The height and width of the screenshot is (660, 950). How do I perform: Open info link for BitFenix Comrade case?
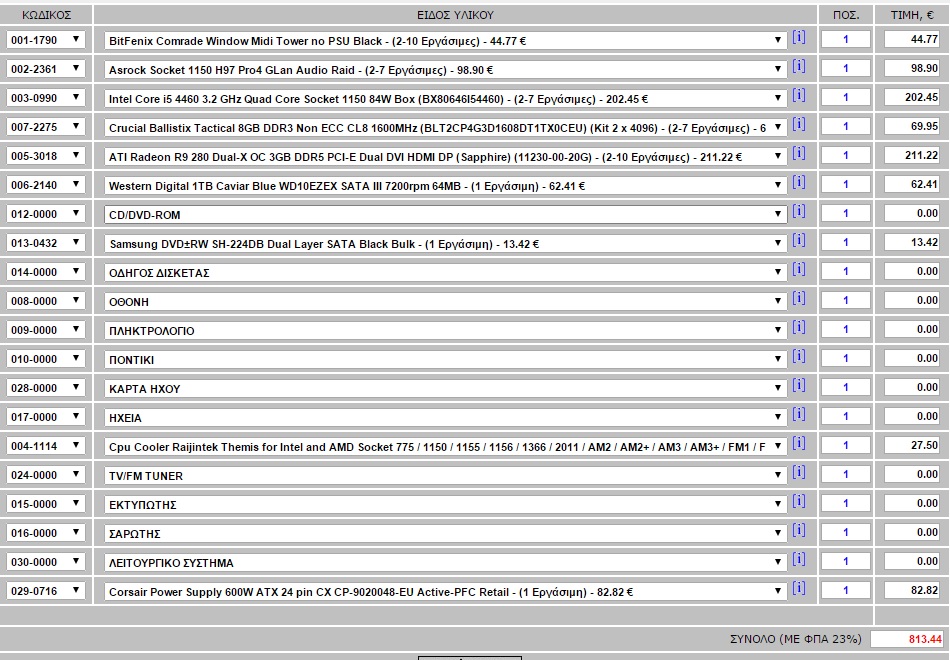(799, 38)
